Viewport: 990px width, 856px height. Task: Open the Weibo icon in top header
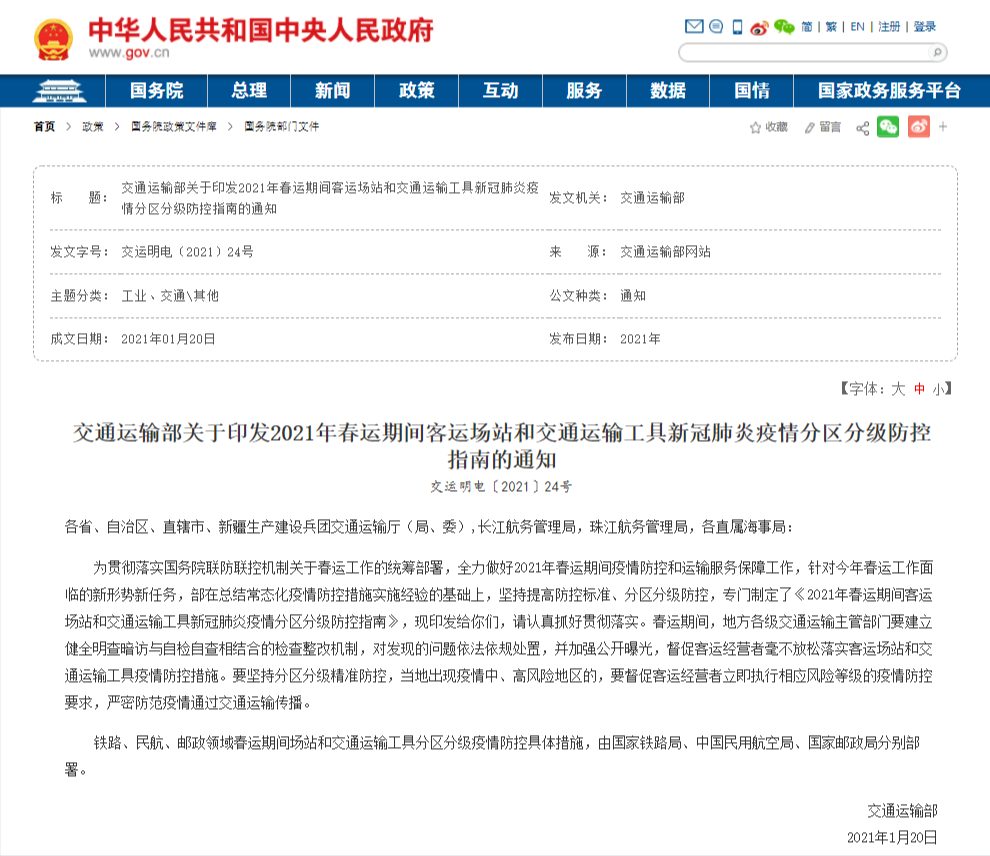[x=759, y=27]
